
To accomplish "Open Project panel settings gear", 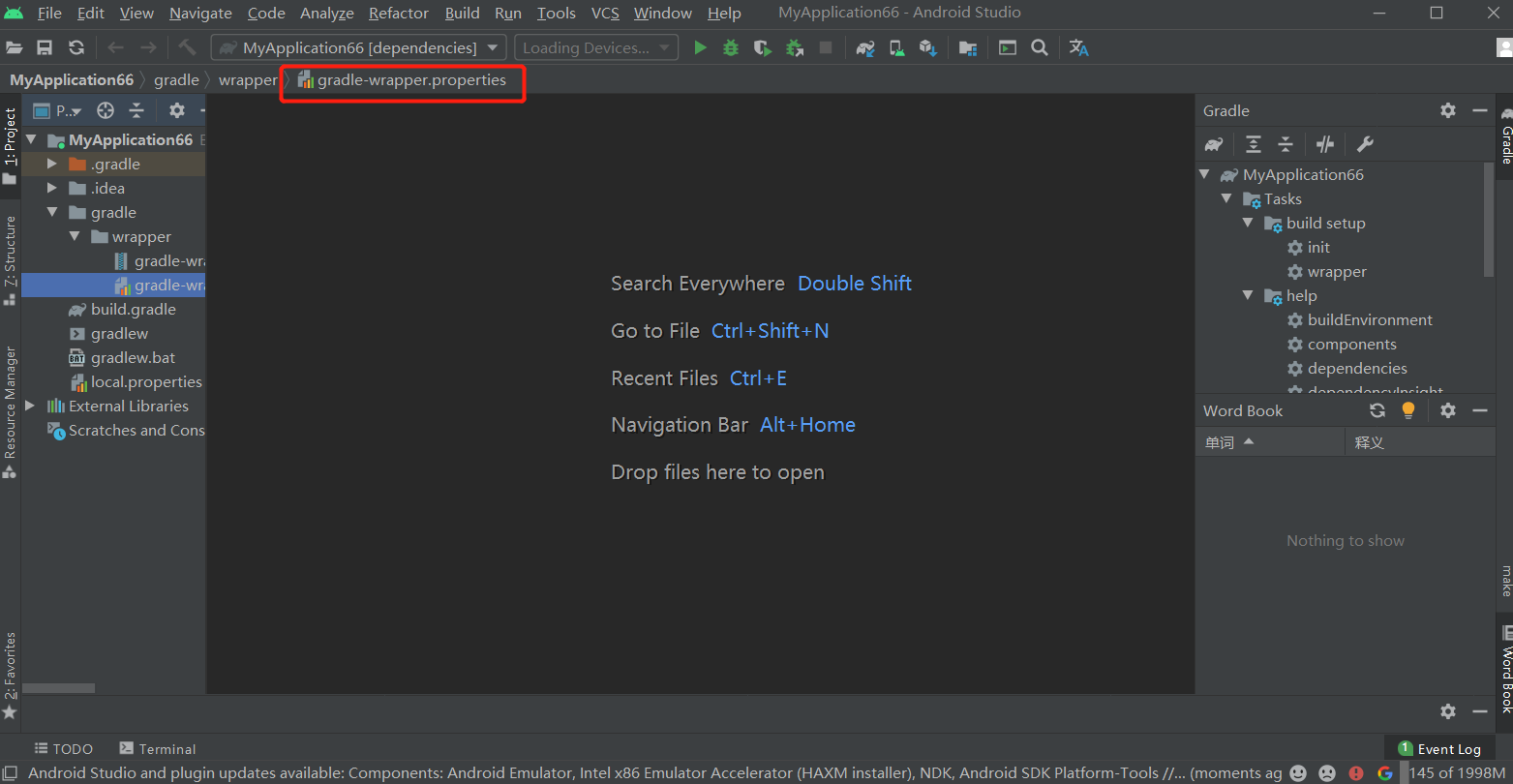I will click(176, 110).
